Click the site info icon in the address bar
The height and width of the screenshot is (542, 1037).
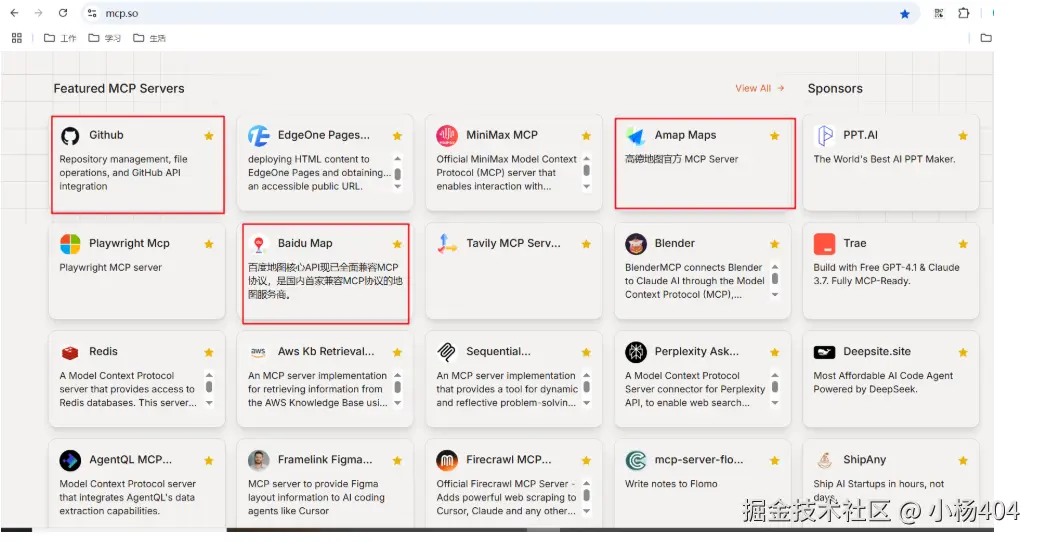coord(93,13)
